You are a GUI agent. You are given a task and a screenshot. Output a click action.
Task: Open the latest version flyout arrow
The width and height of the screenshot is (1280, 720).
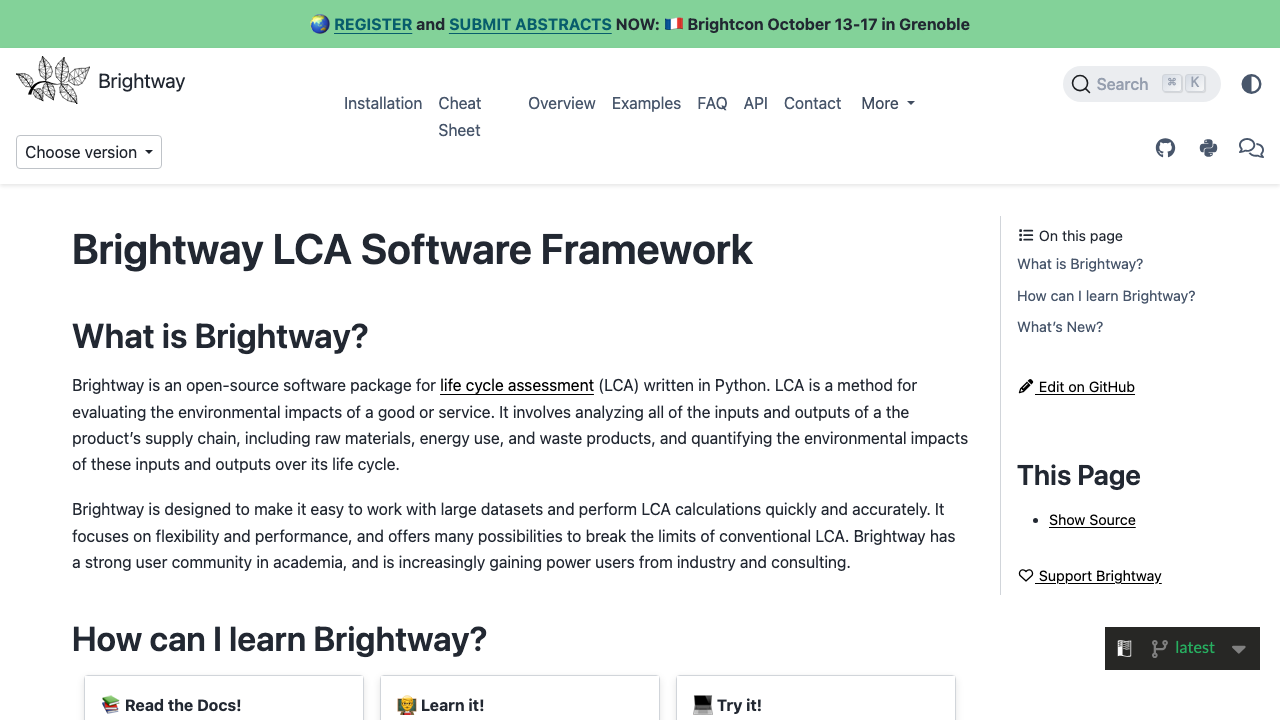(1239, 648)
